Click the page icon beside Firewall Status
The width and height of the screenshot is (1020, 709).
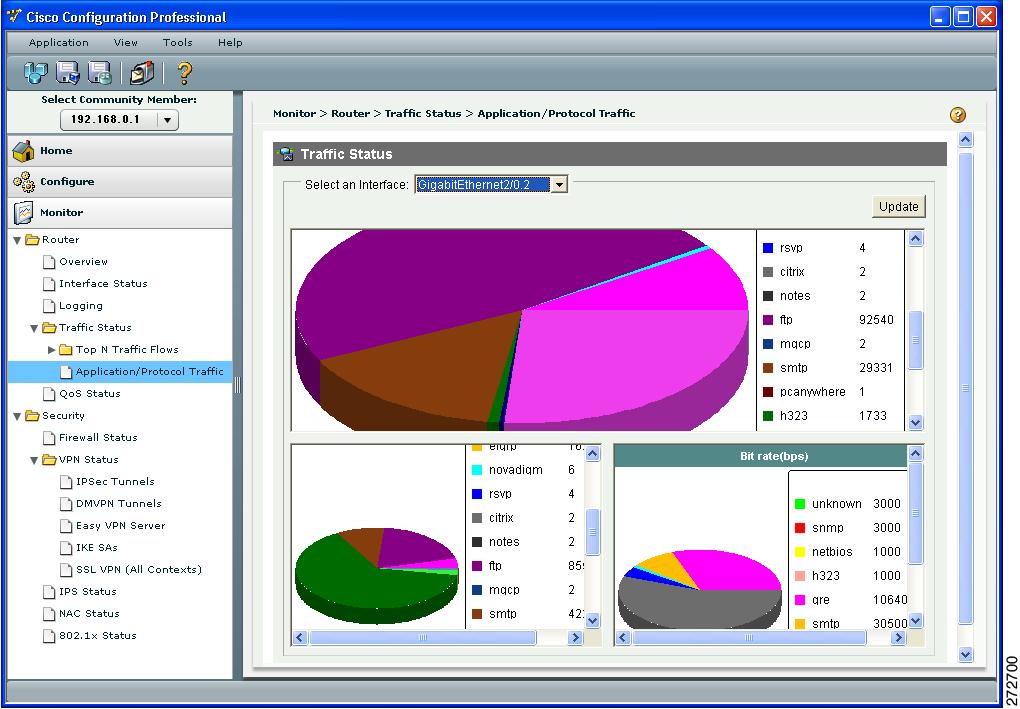49,438
